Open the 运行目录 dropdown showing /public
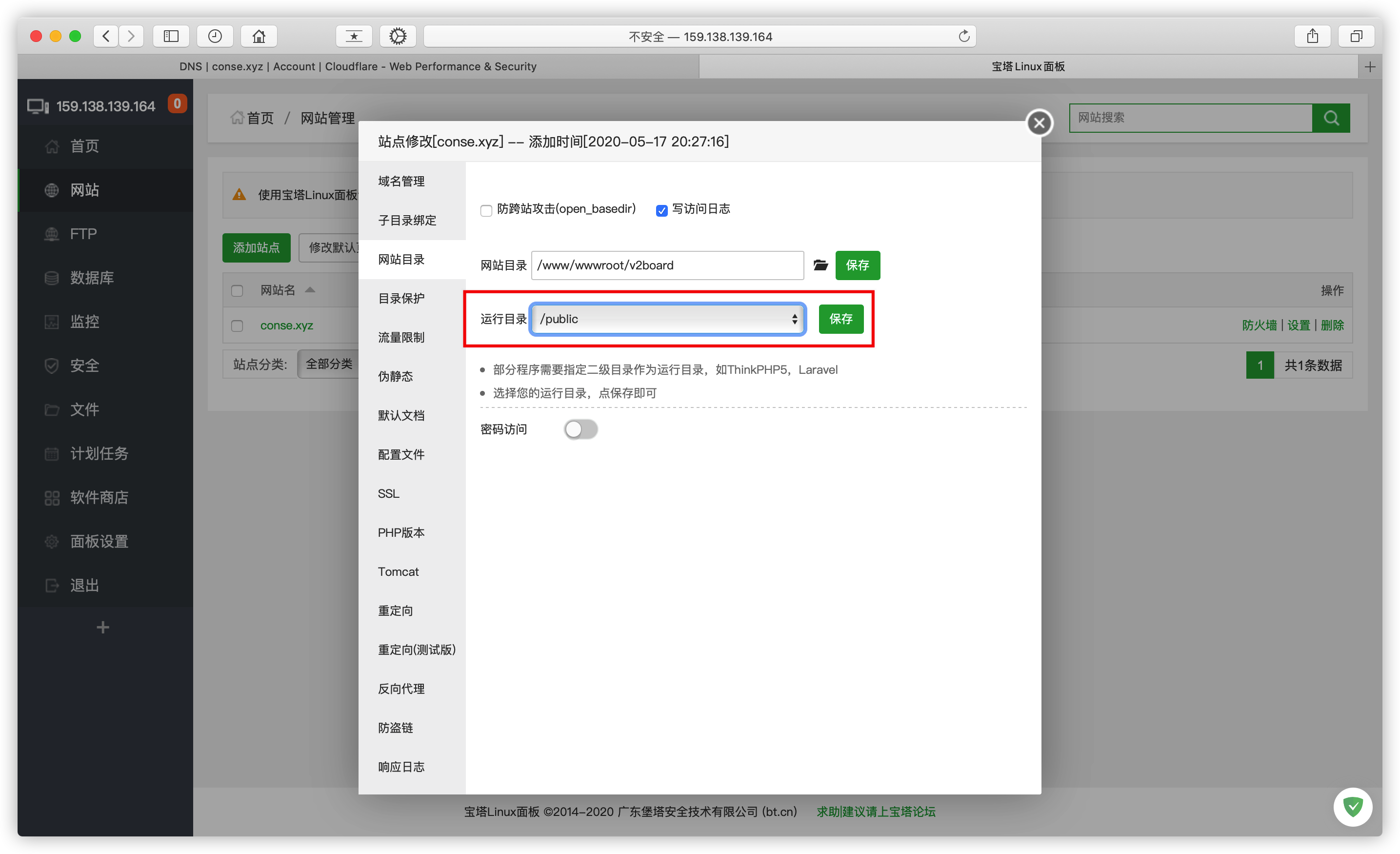The image size is (1400, 854). [668, 319]
